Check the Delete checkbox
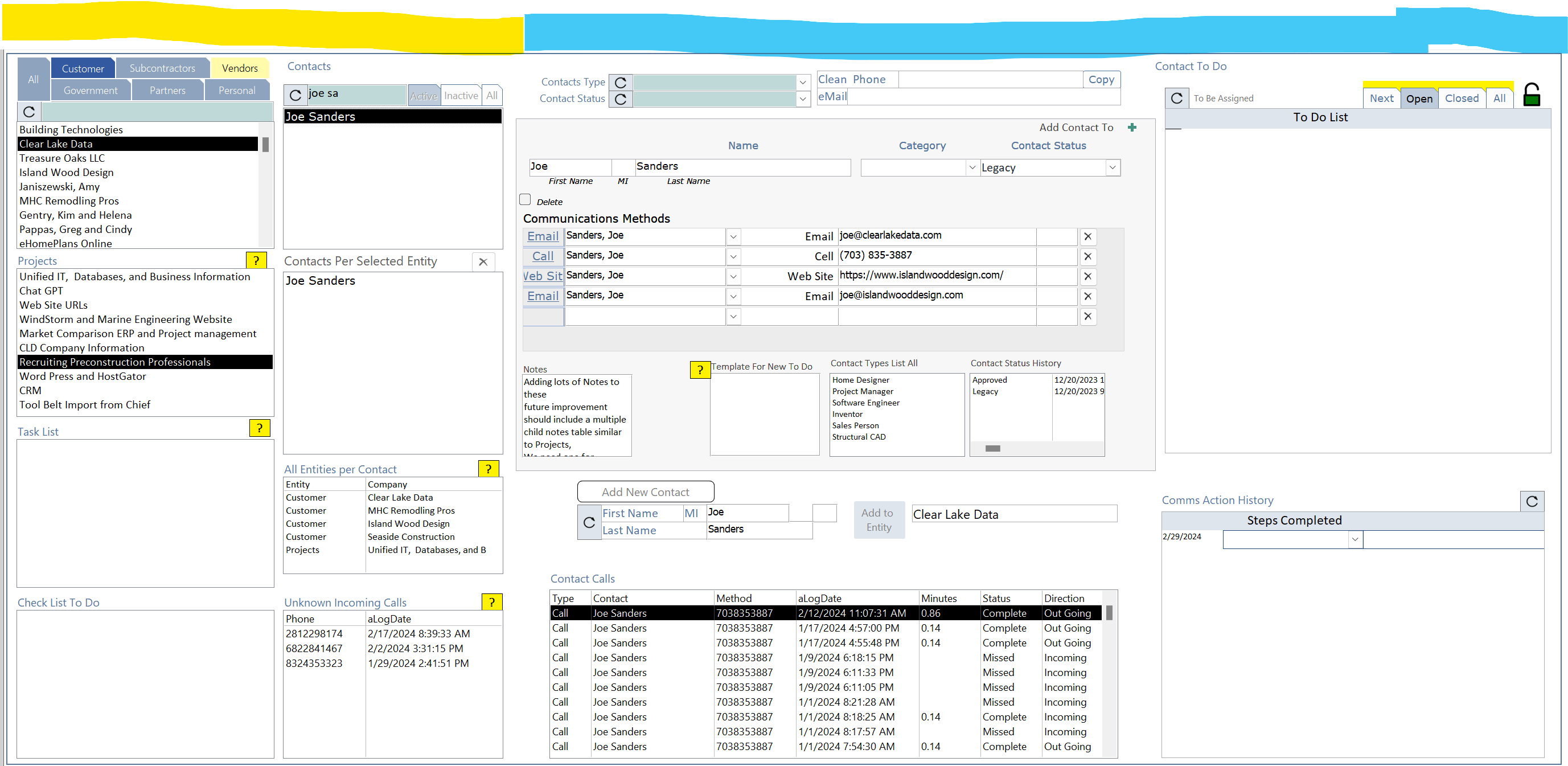The width and height of the screenshot is (1568, 766). (525, 200)
